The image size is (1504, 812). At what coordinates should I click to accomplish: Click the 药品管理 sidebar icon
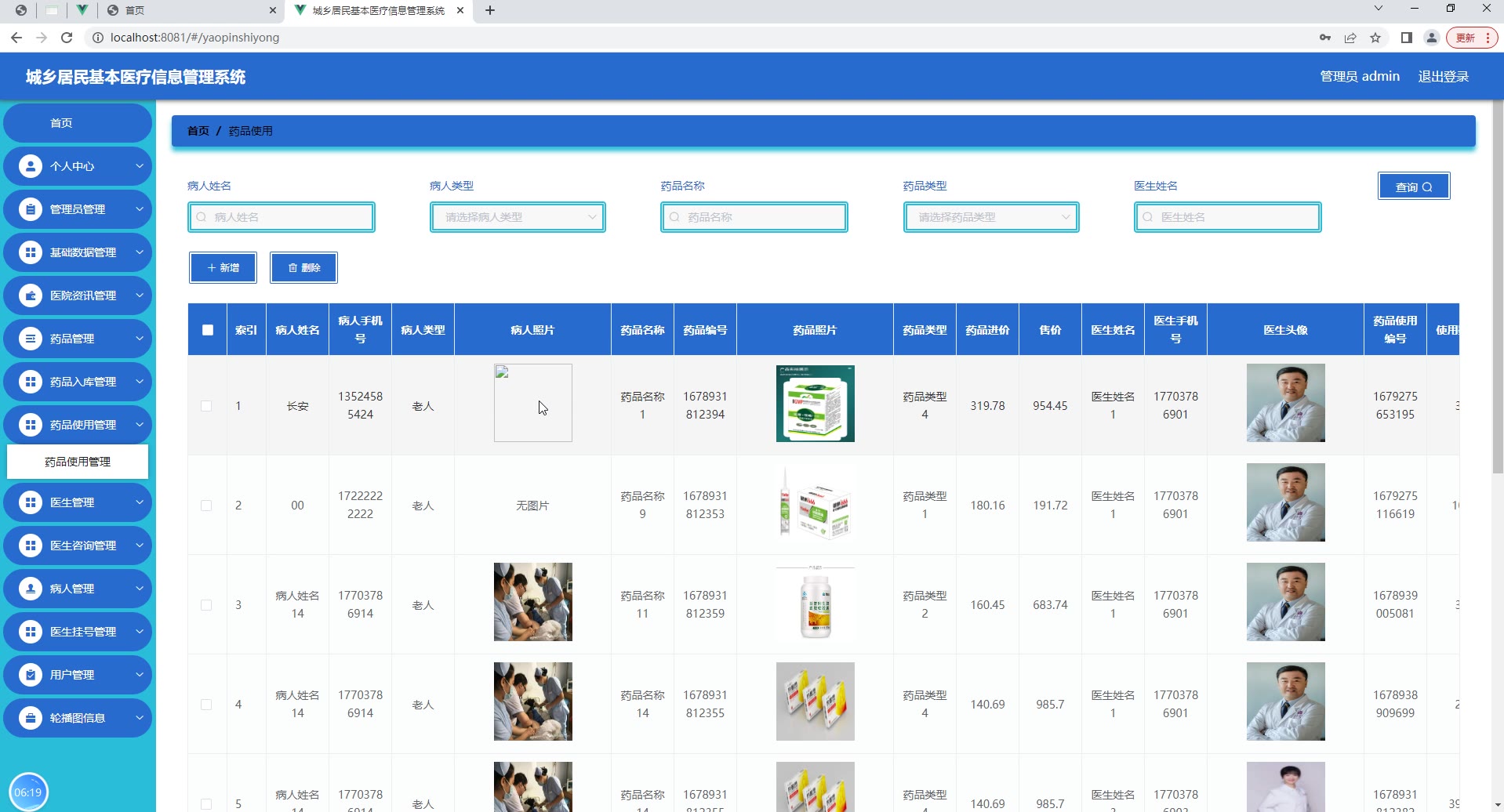(x=31, y=339)
